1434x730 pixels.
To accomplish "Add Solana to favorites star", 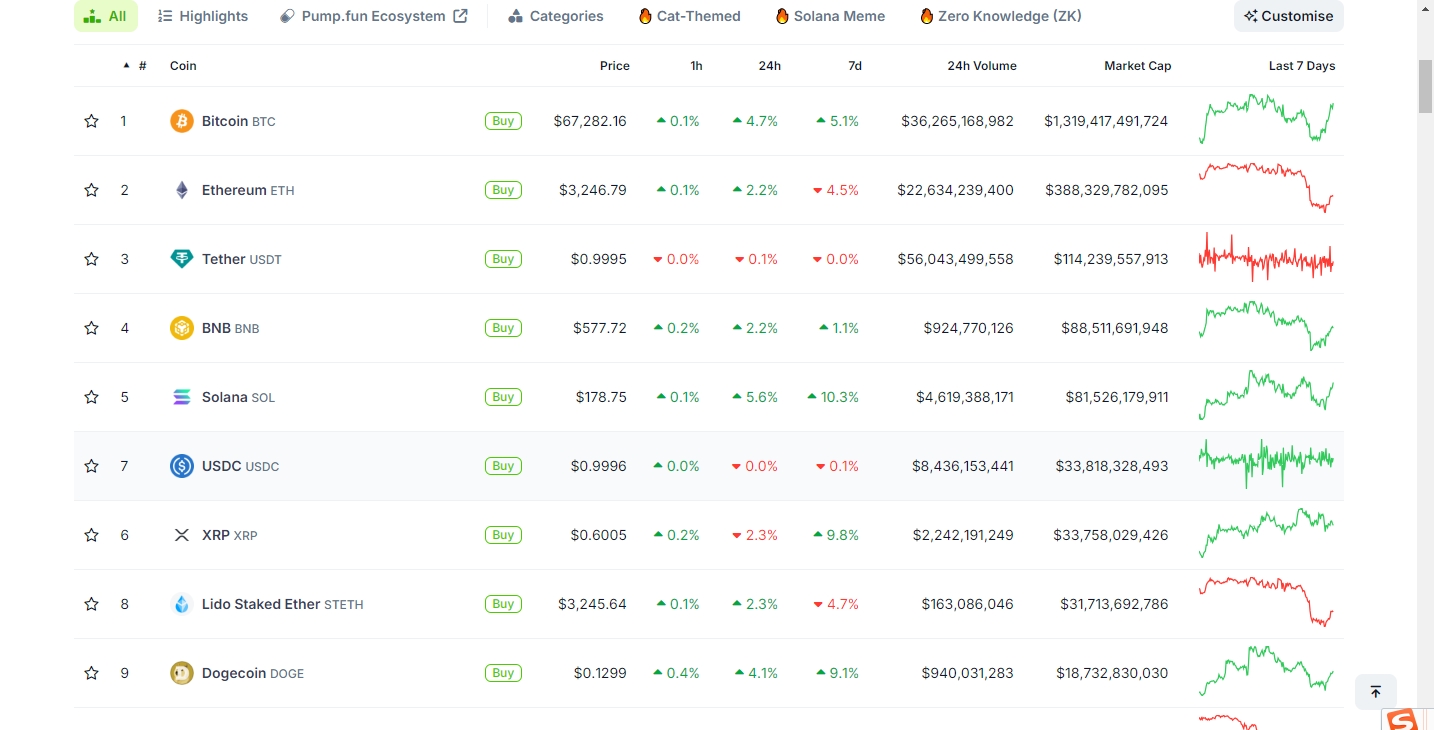I will coord(91,397).
